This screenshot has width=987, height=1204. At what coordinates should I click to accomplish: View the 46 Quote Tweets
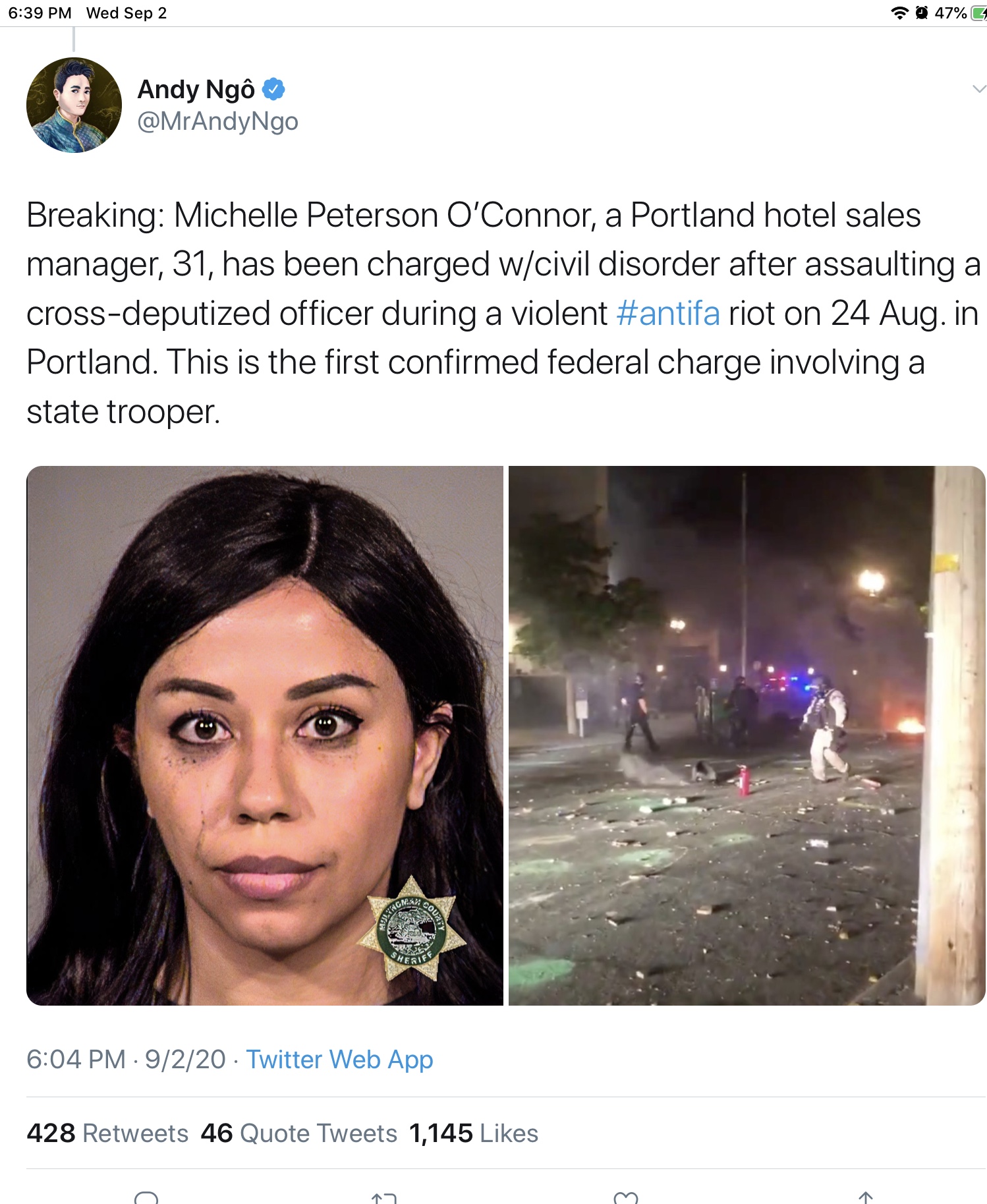tap(298, 1133)
